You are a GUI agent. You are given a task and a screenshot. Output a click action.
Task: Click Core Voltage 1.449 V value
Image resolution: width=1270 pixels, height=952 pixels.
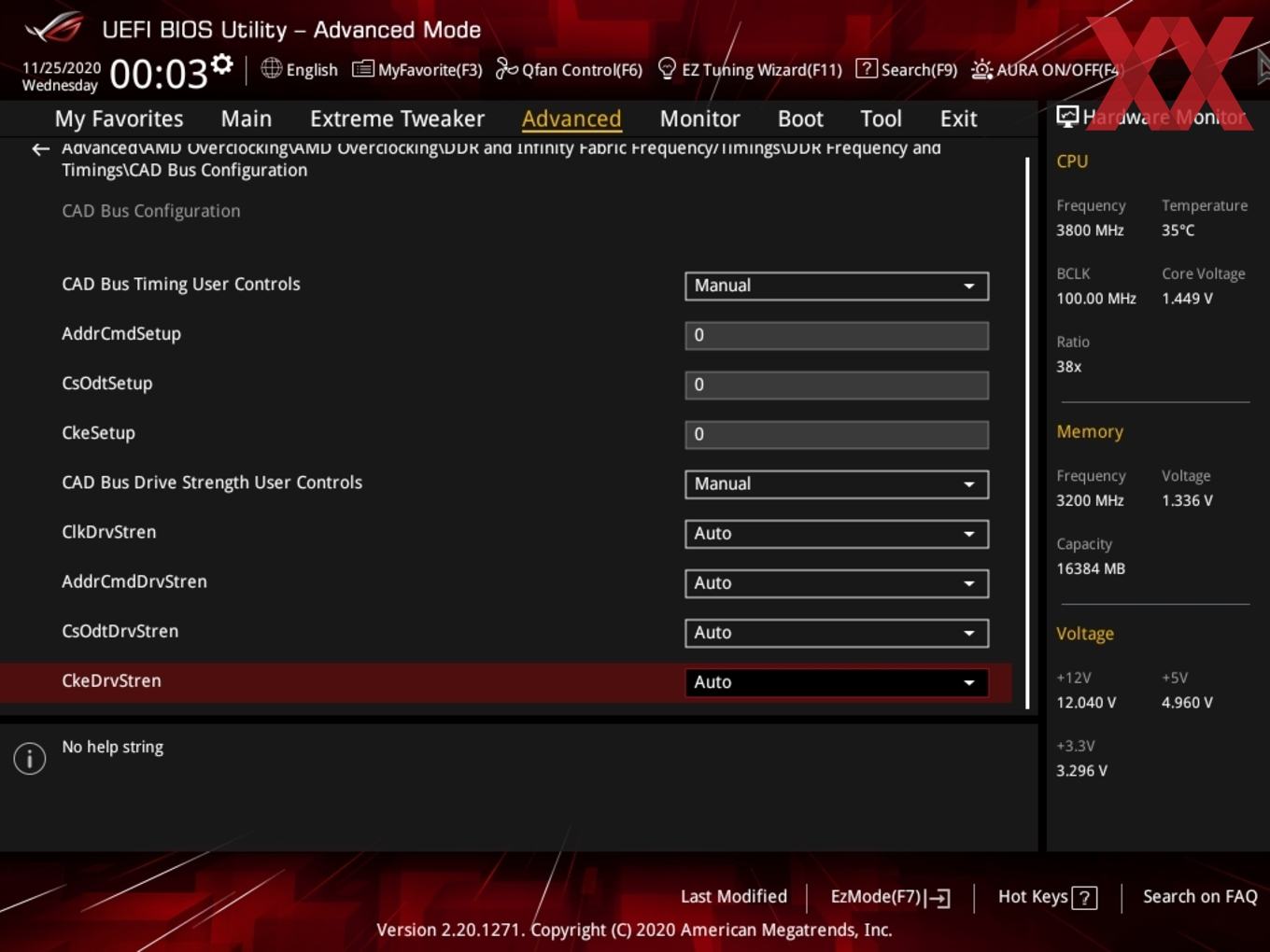point(1187,298)
